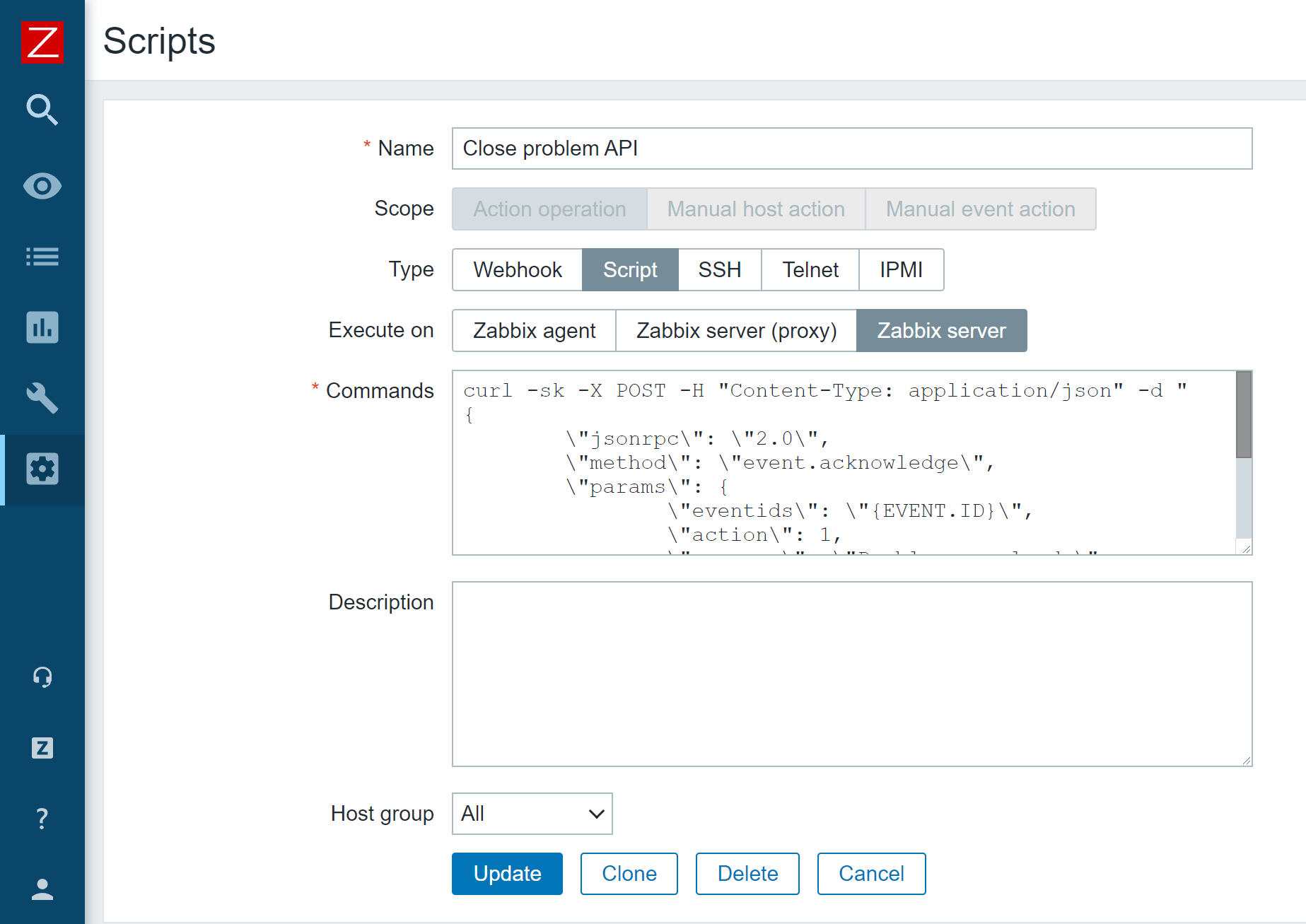Open the Help question mark icon
Viewport: 1306px width, 924px height.
(x=42, y=818)
